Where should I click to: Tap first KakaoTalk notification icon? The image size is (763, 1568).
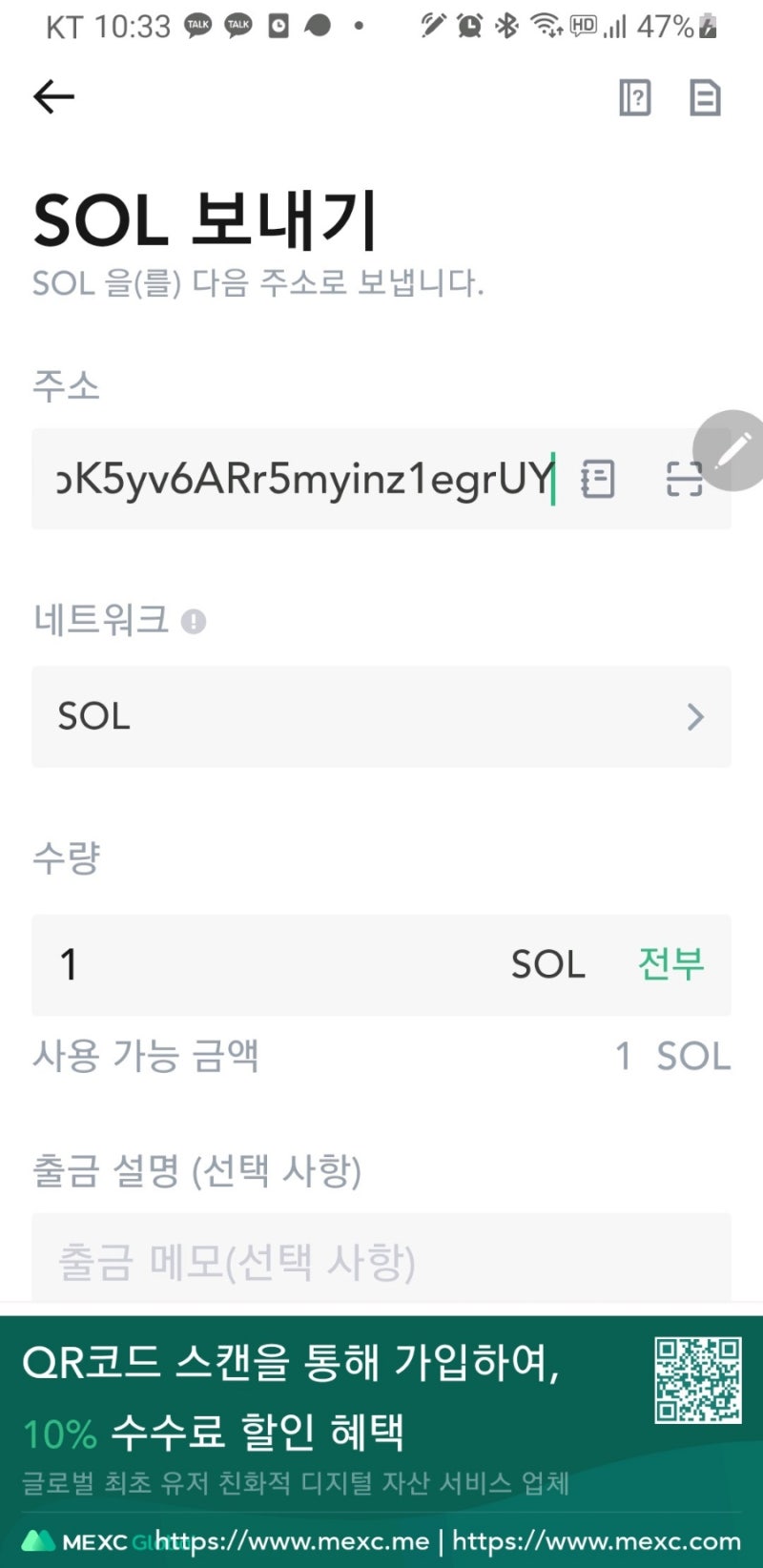tap(198, 26)
